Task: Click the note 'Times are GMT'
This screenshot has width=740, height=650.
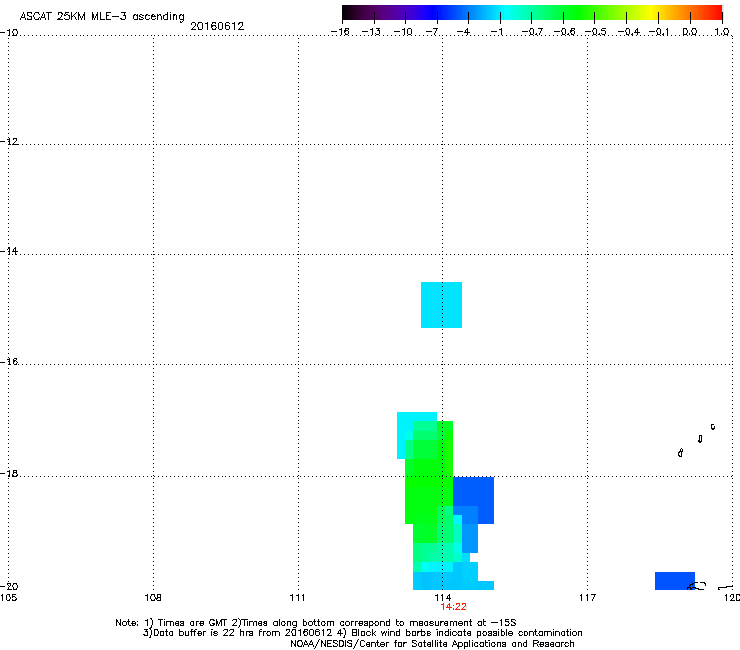Action: pyautogui.click(x=192, y=623)
